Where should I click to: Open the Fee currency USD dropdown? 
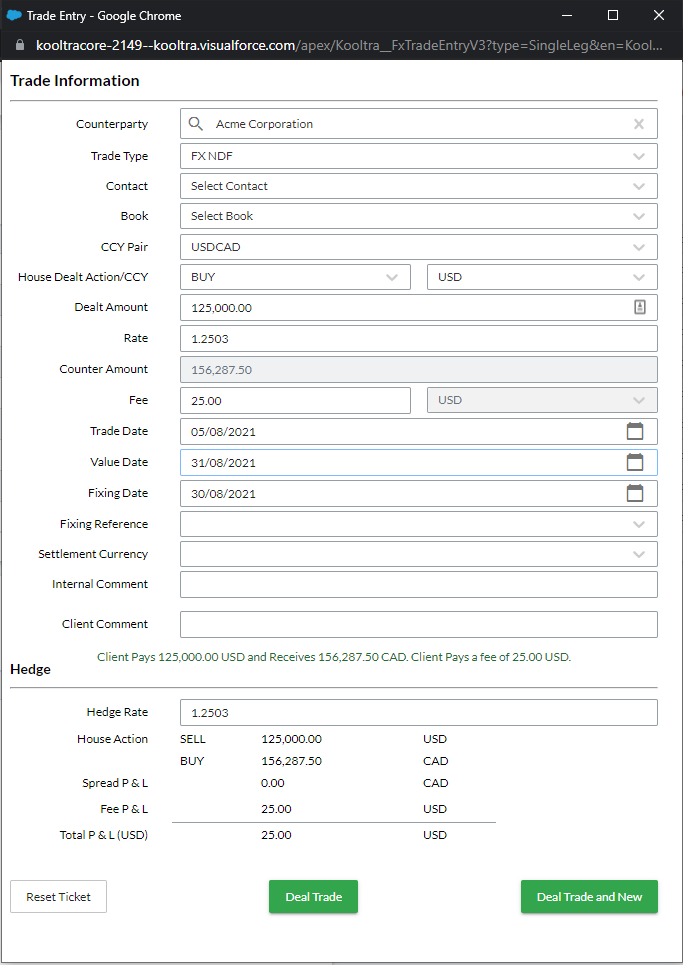(640, 399)
